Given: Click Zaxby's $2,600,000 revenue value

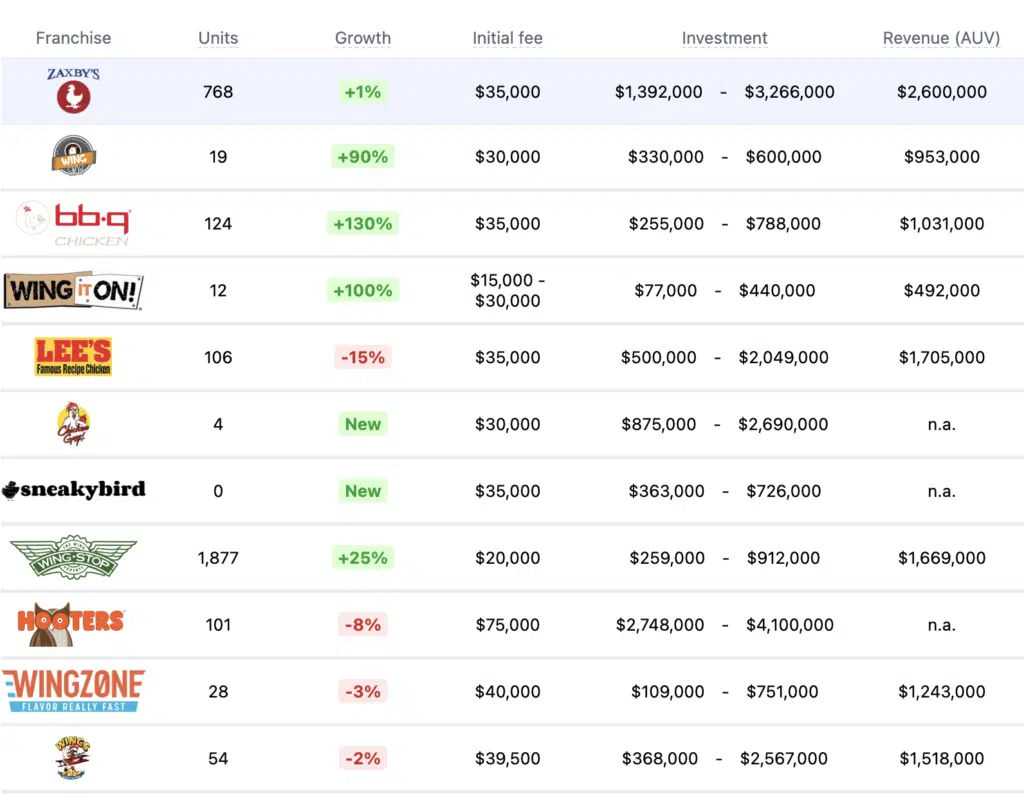Looking at the screenshot, I should pyautogui.click(x=941, y=92).
